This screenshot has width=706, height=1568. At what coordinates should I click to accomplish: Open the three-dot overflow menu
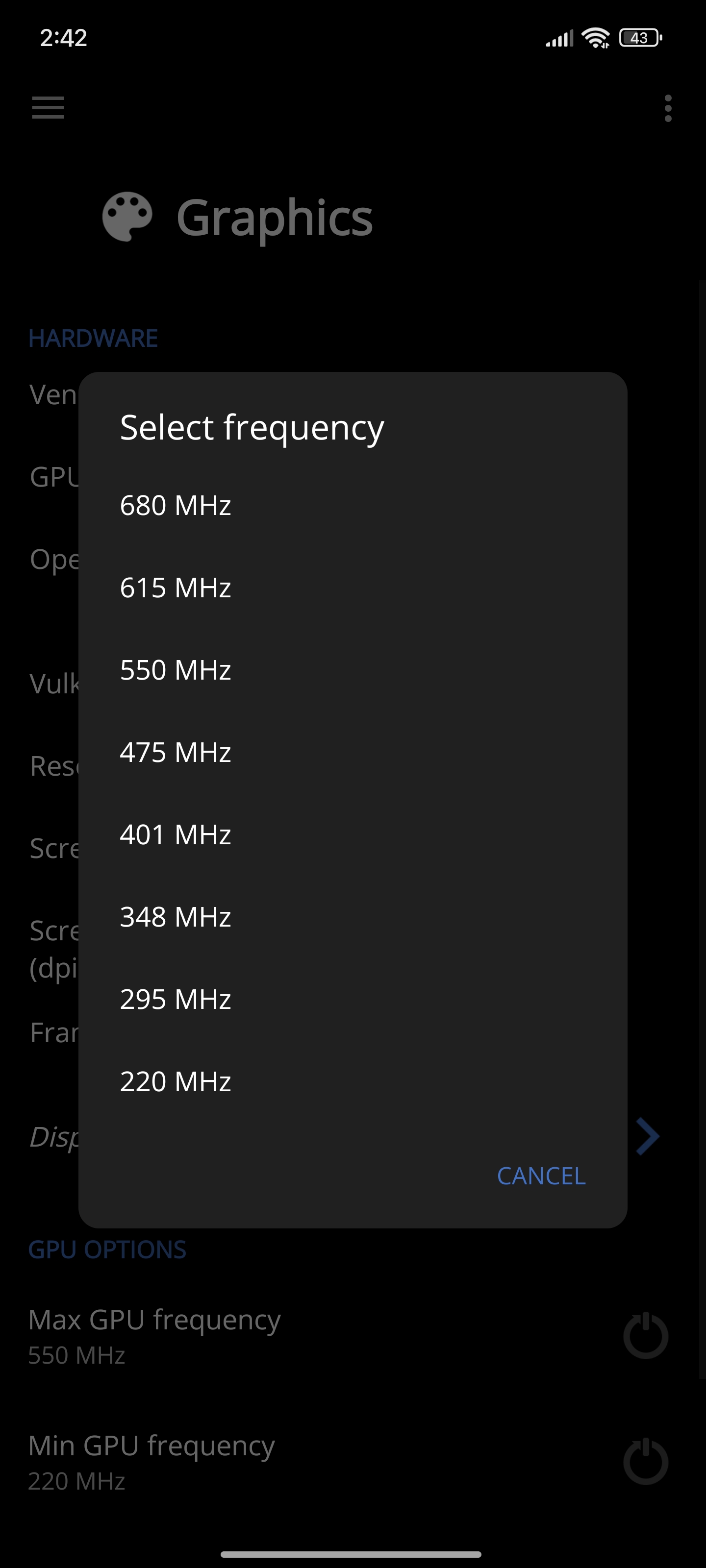tap(668, 108)
